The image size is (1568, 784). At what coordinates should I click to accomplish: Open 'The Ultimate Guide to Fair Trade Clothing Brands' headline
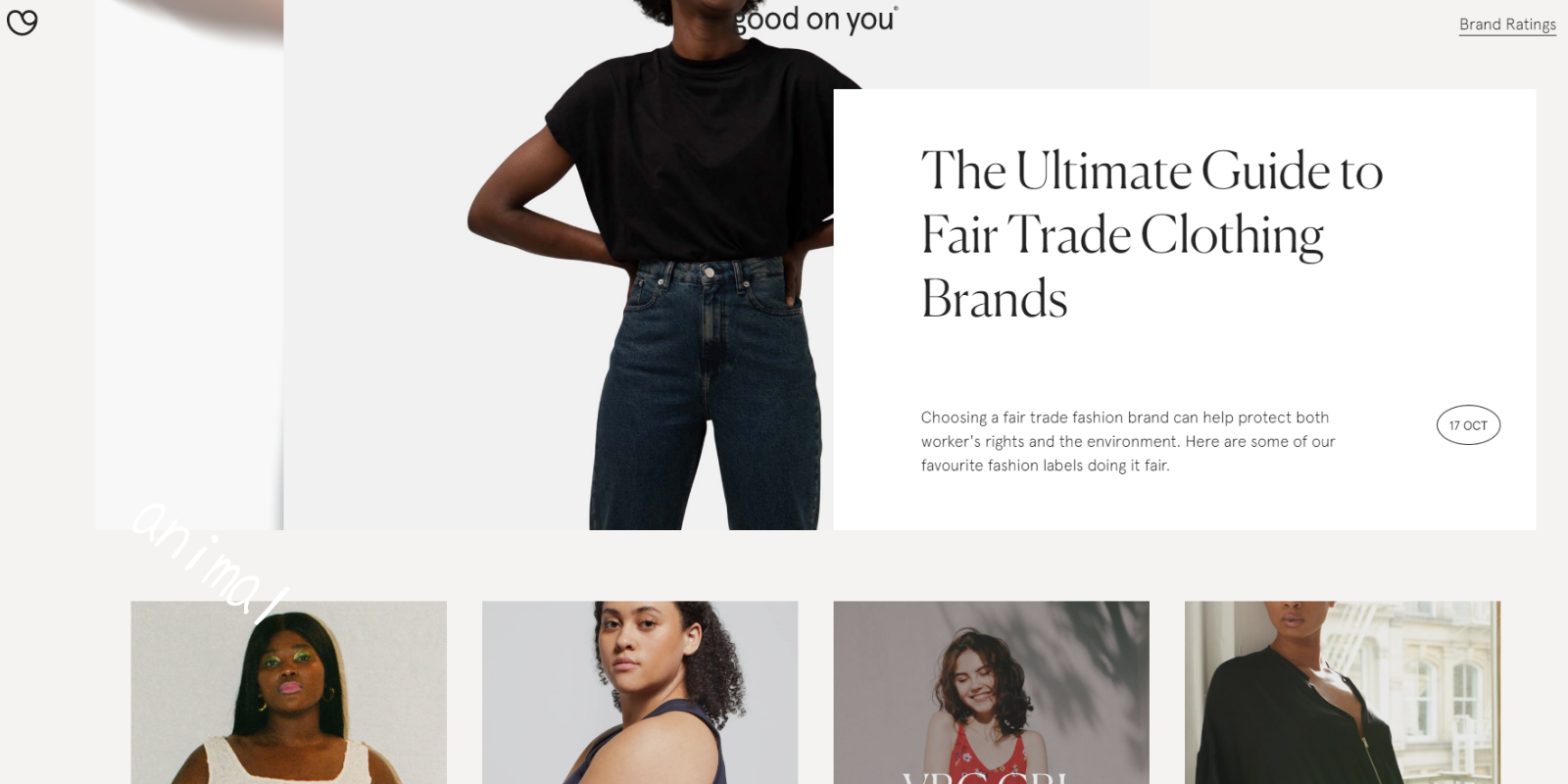coord(1151,234)
